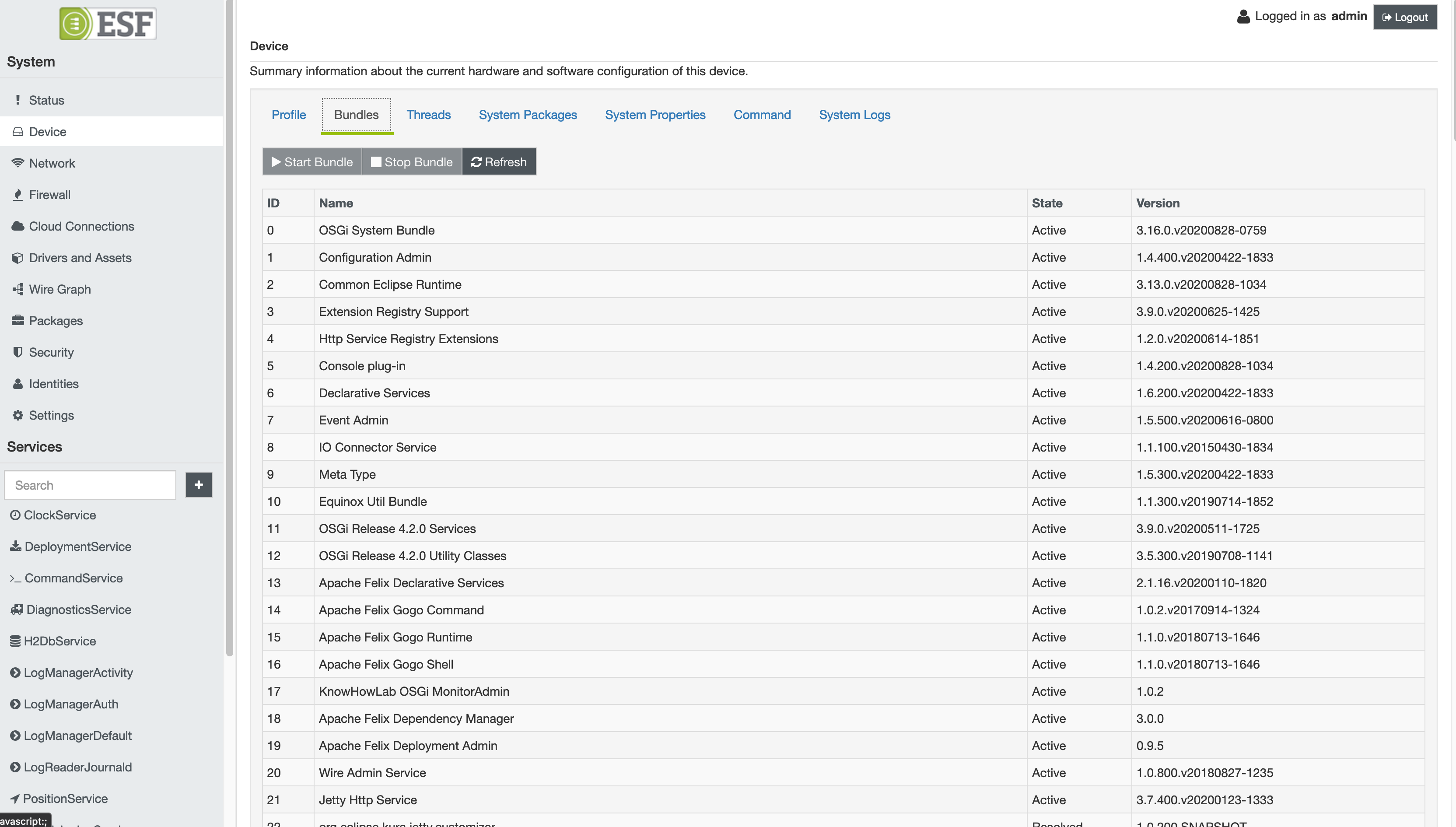Click the plus icon next to Search
The width and height of the screenshot is (1456, 827).
click(198, 485)
